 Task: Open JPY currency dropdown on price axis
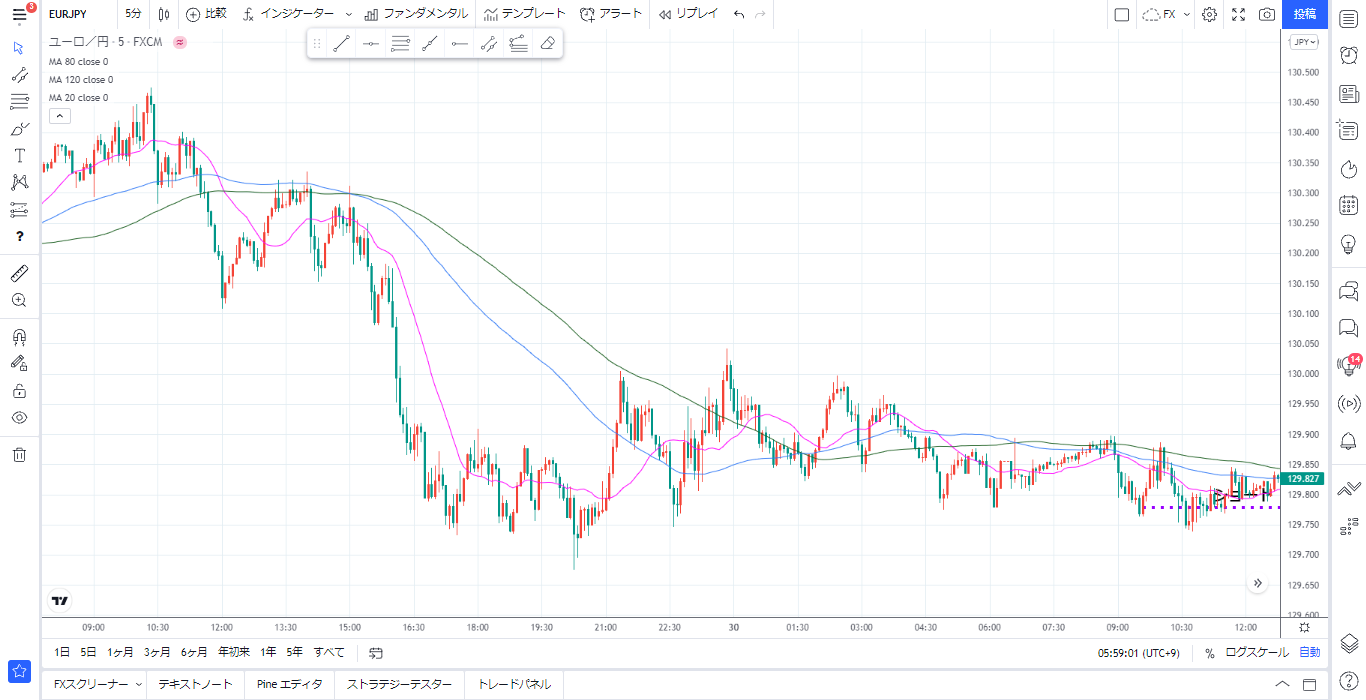coord(1303,42)
